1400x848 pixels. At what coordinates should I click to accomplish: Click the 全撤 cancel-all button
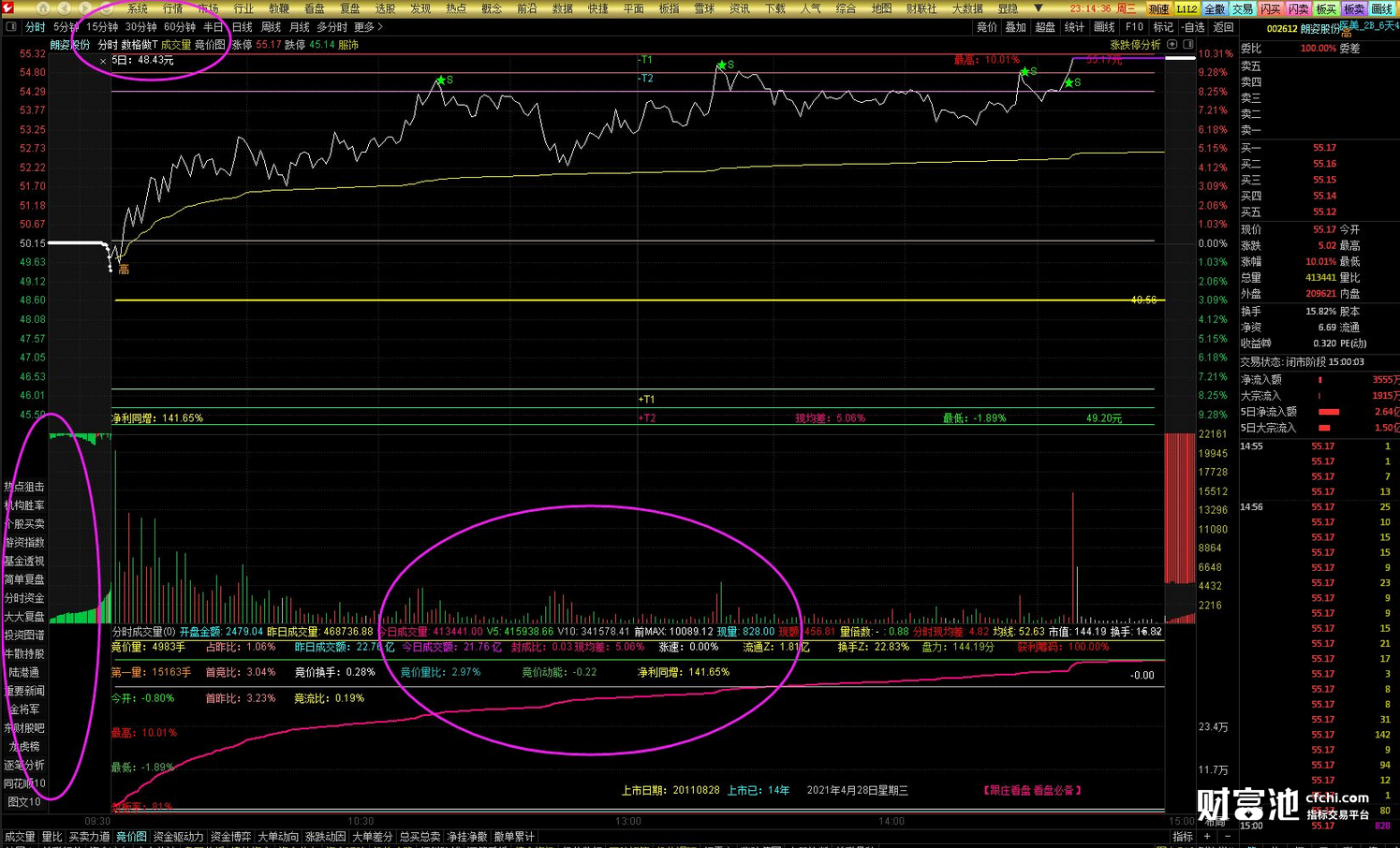1215,8
